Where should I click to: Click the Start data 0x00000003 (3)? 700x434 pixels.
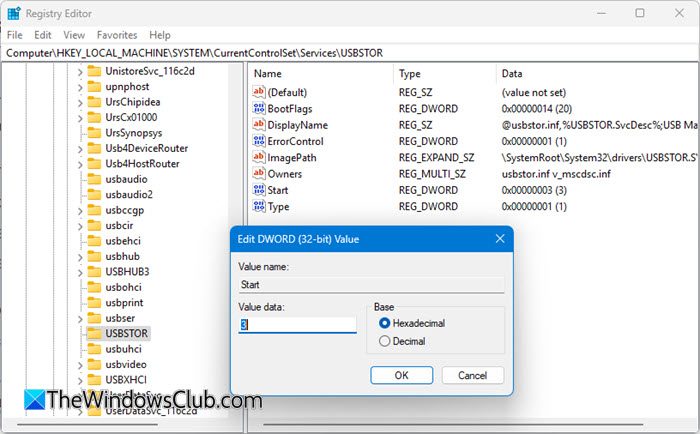pyautogui.click(x=534, y=190)
